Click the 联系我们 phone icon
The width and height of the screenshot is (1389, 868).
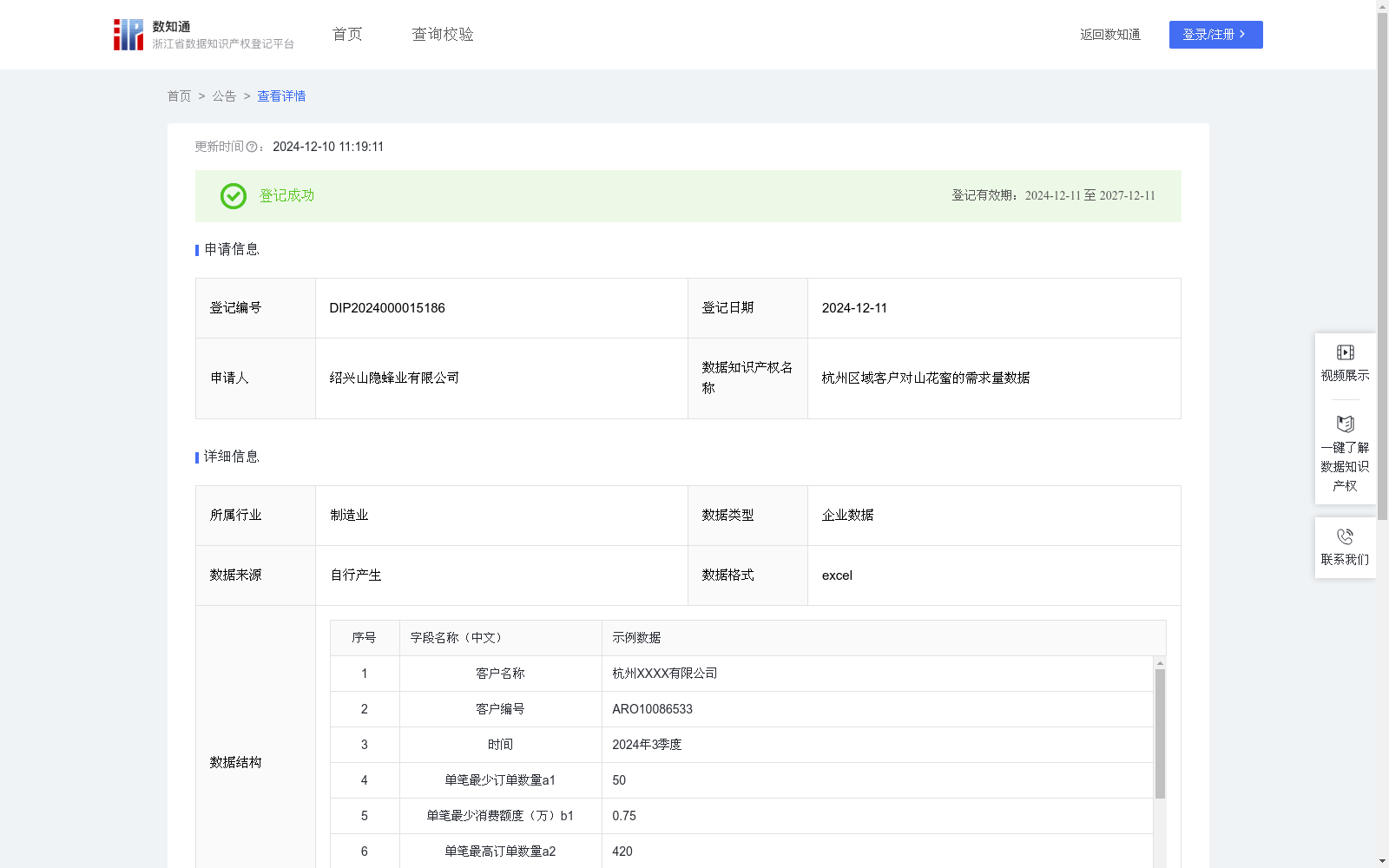click(1345, 536)
